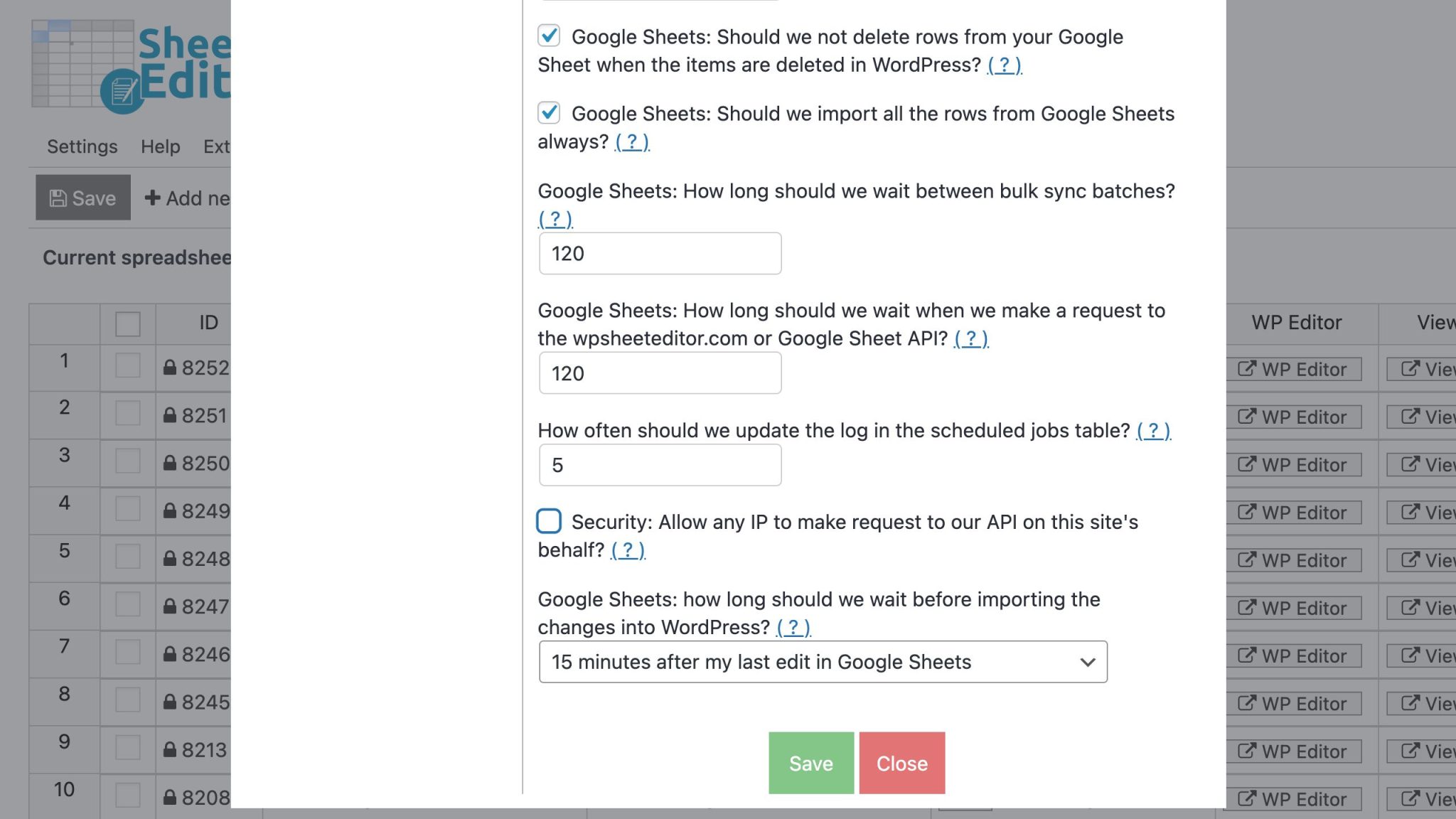Image resolution: width=1456 pixels, height=819 pixels.
Task: Click the lock icon beside ID 8252
Action: pos(171,368)
